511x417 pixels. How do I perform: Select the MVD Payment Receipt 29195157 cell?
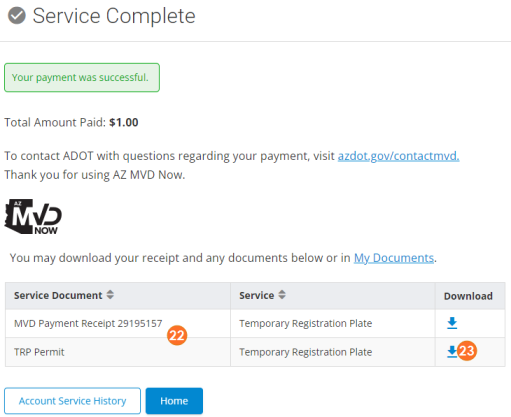point(88,323)
